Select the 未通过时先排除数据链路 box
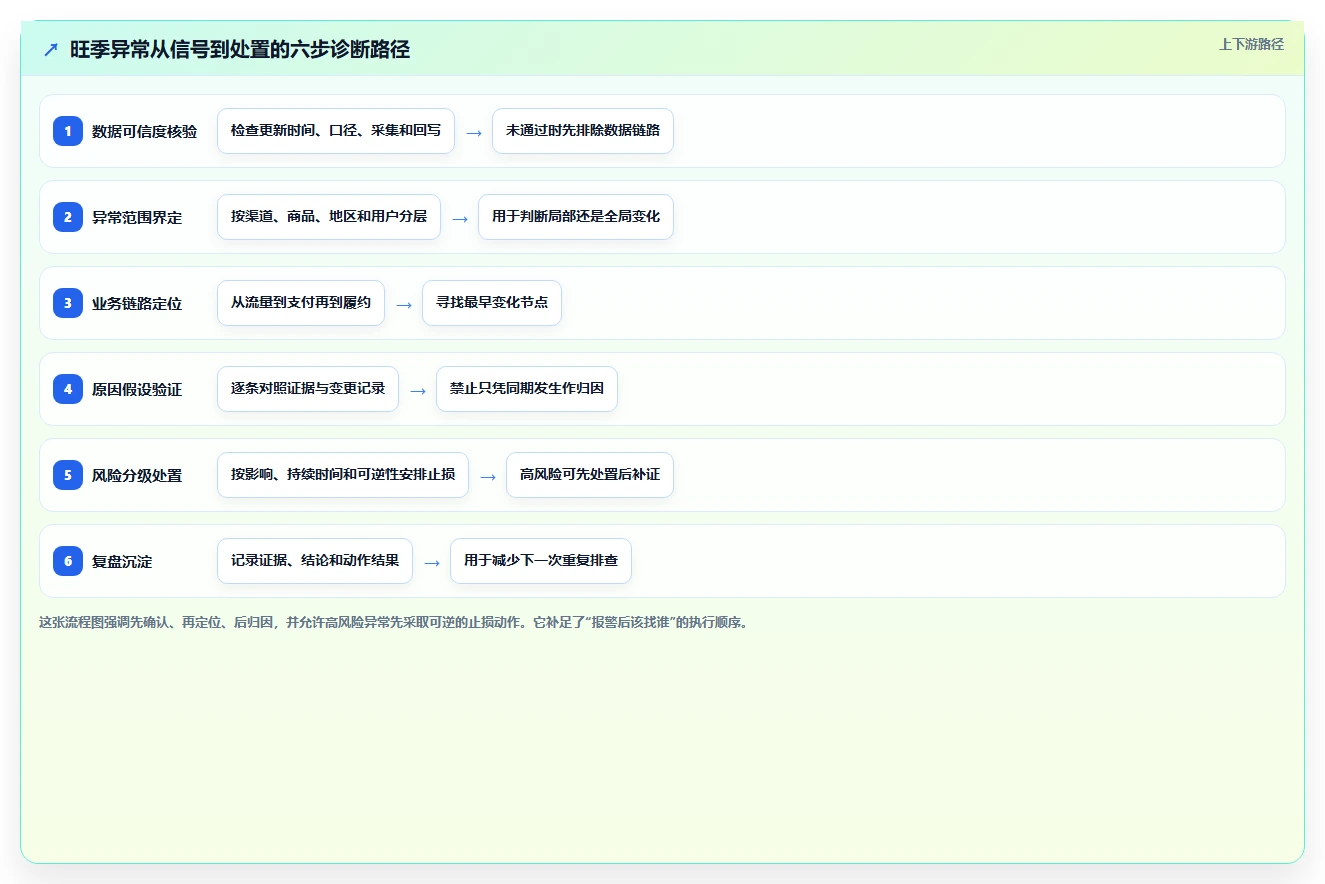The width and height of the screenshot is (1325, 884). [583, 130]
